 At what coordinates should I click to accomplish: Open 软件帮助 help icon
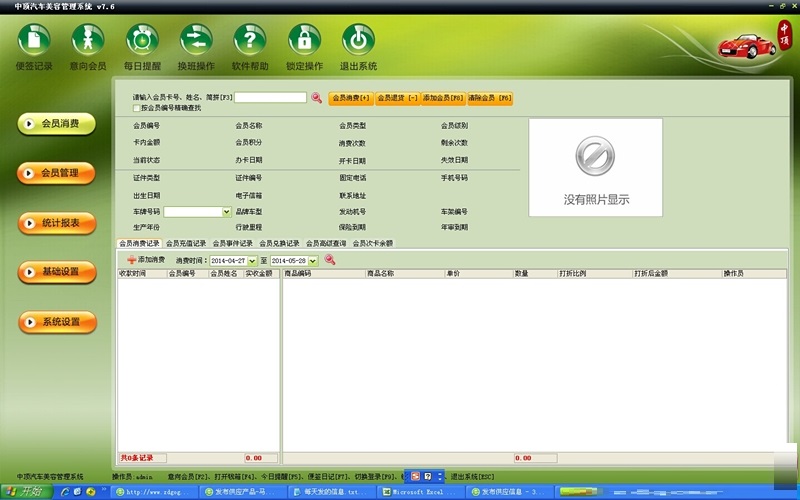[250, 41]
